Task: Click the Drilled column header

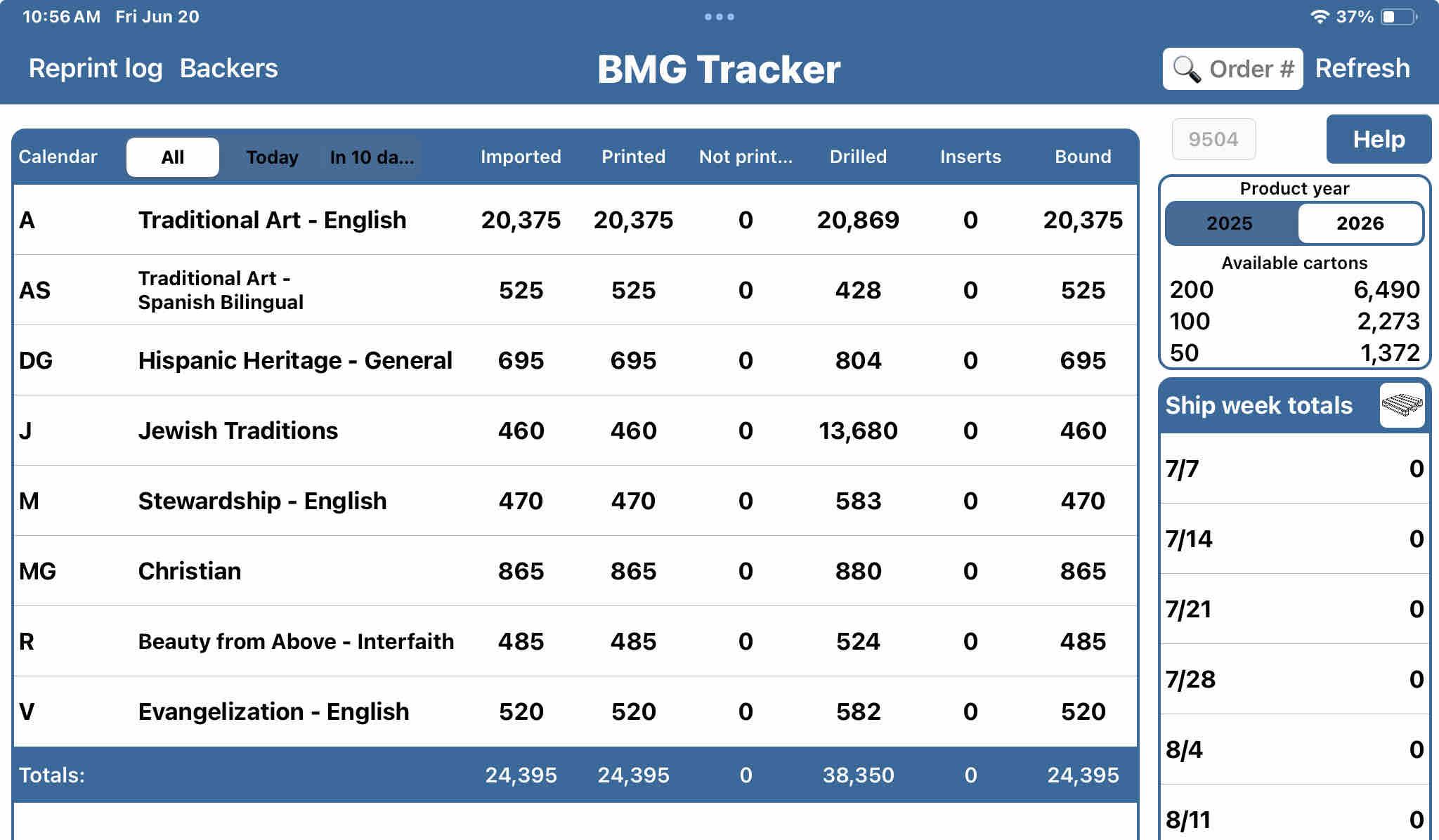Action: (857, 157)
